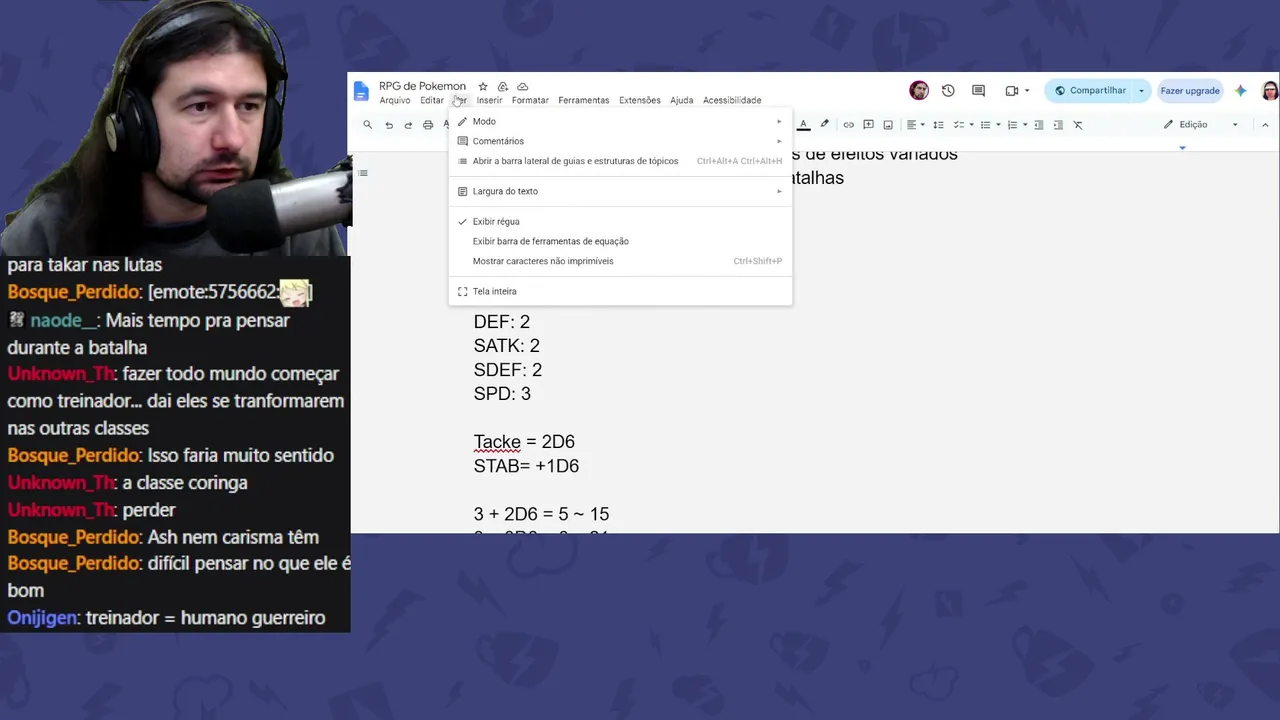Star the RPG de Pokemon document

(x=483, y=86)
